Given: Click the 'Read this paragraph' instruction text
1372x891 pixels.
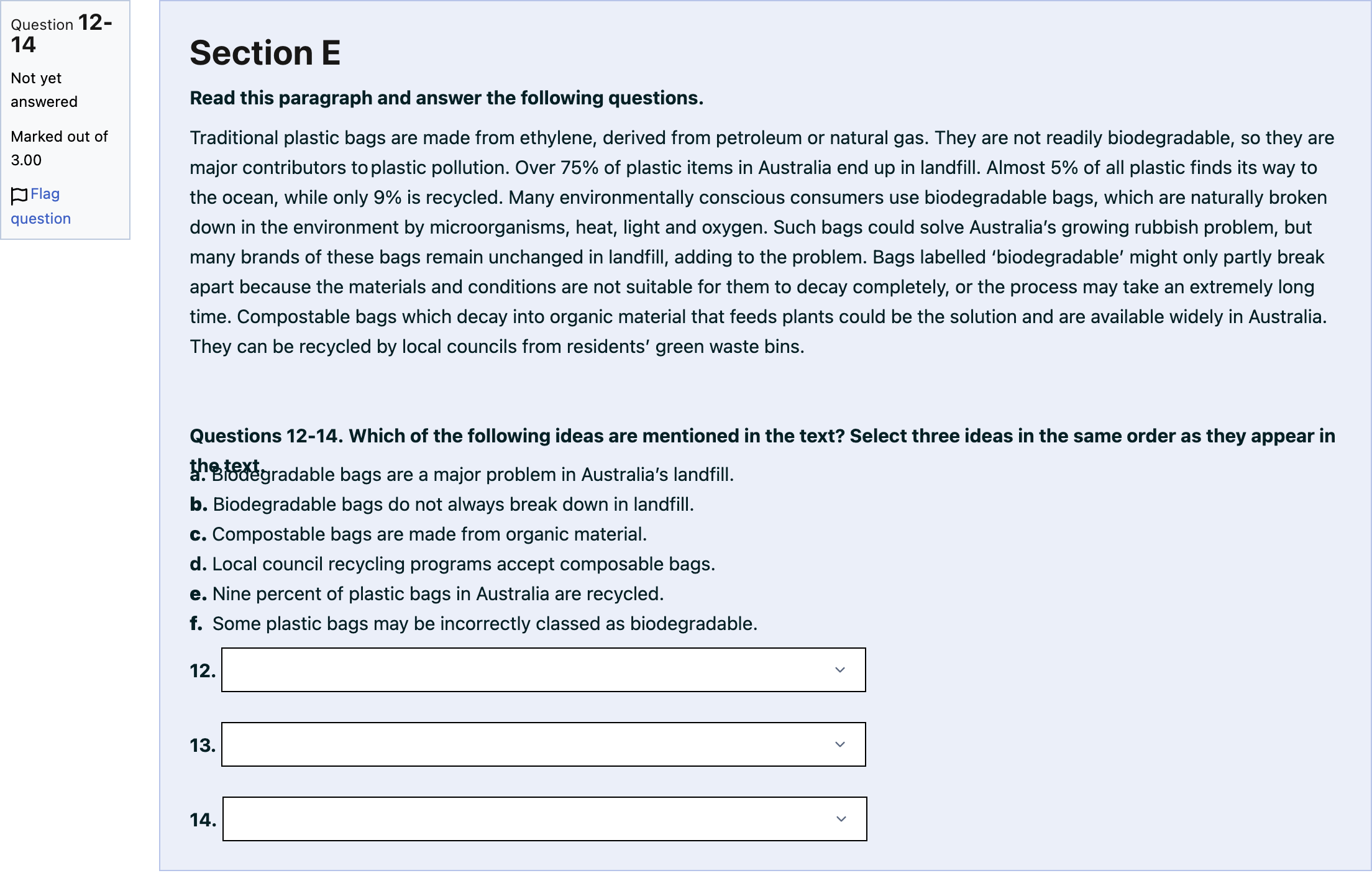Looking at the screenshot, I should coord(446,98).
